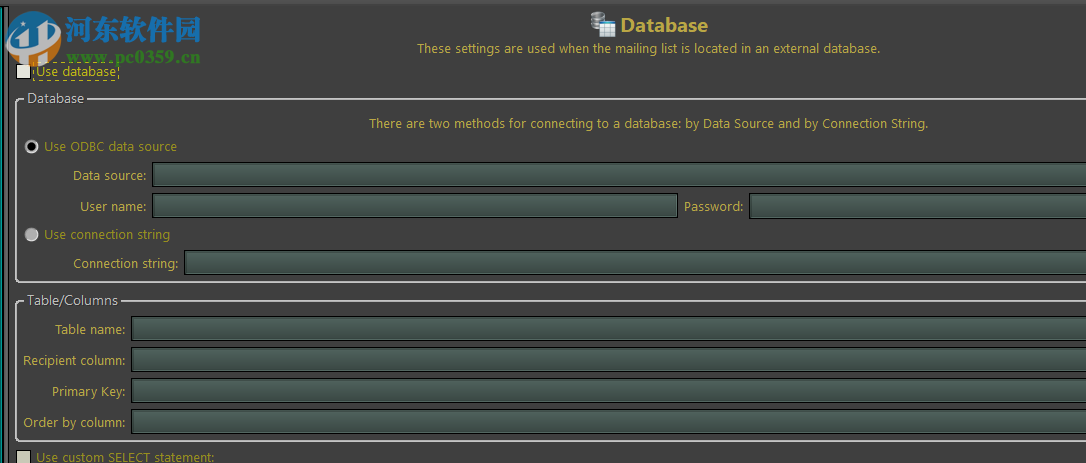Screen dimensions: 1086x463
Task: Click the "There are two methods" description text
Action: point(648,124)
